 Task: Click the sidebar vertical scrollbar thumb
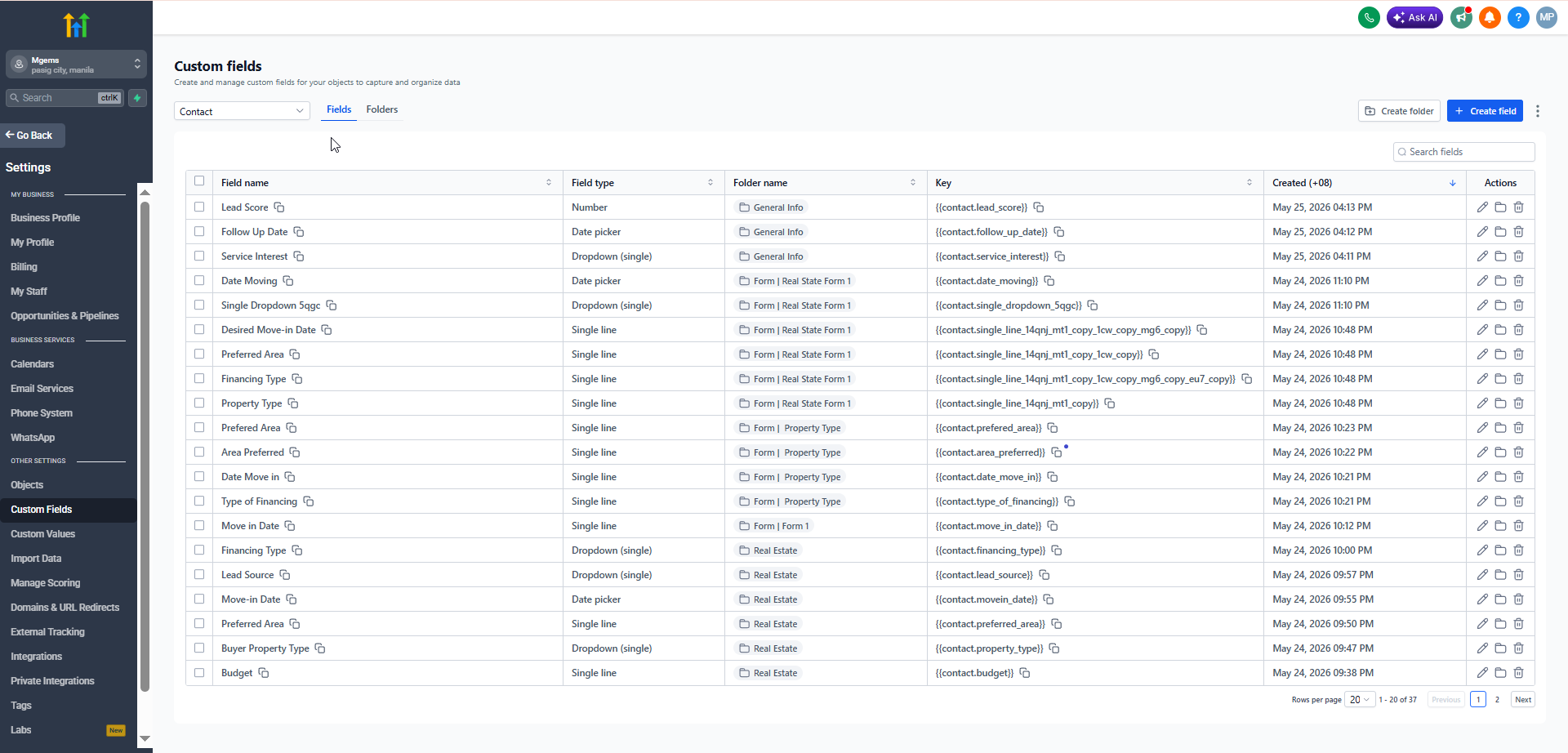pos(145,446)
